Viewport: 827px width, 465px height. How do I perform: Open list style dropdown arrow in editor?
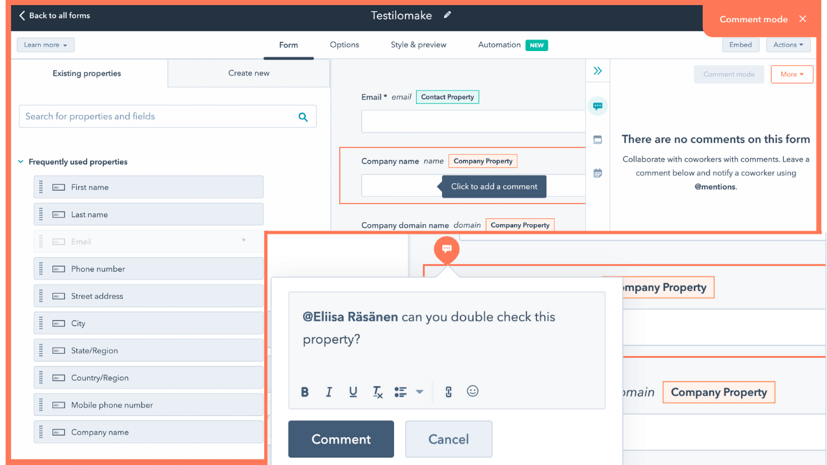419,392
